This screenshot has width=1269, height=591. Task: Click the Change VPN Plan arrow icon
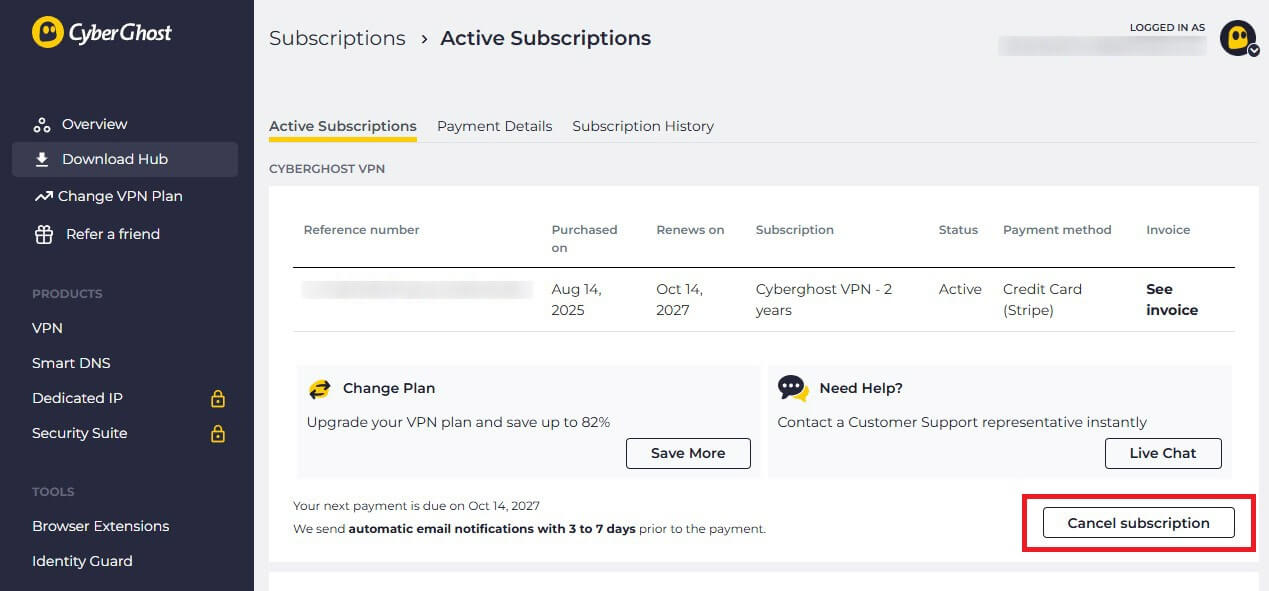[41, 196]
